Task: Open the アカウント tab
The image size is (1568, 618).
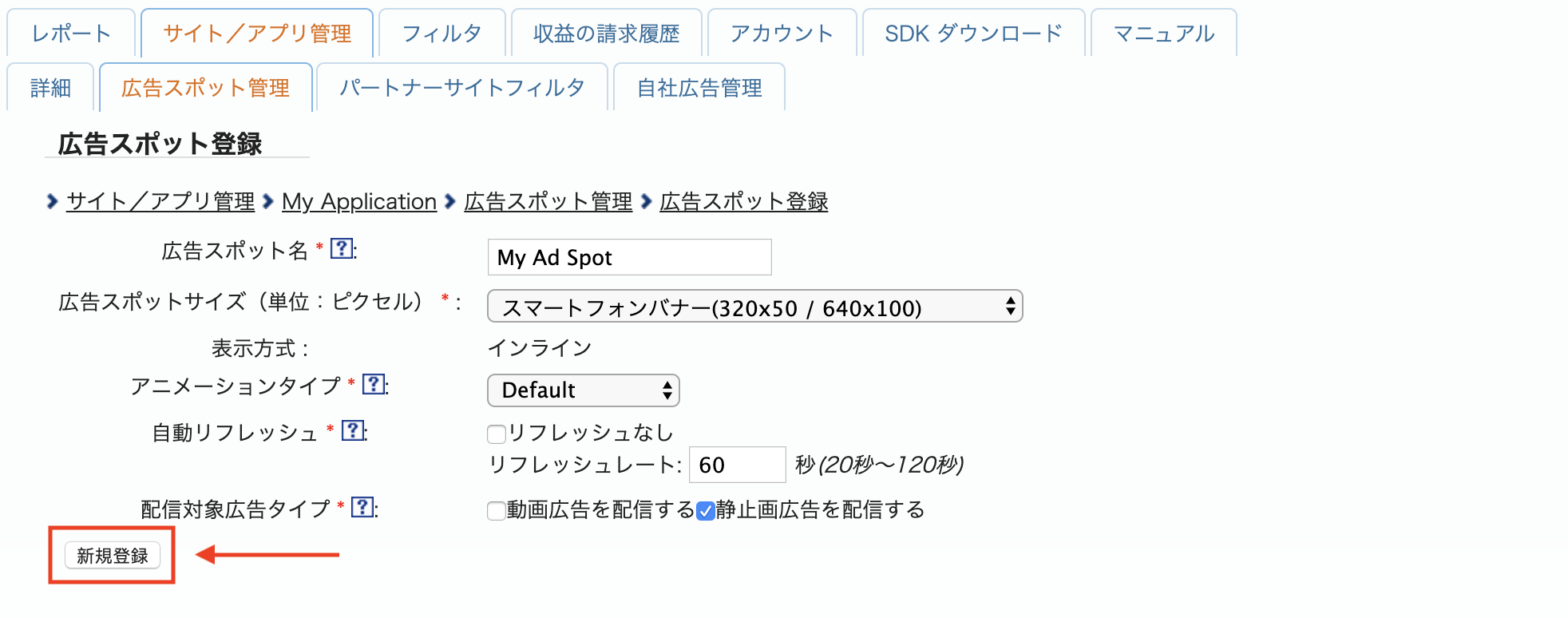Action: point(780,33)
